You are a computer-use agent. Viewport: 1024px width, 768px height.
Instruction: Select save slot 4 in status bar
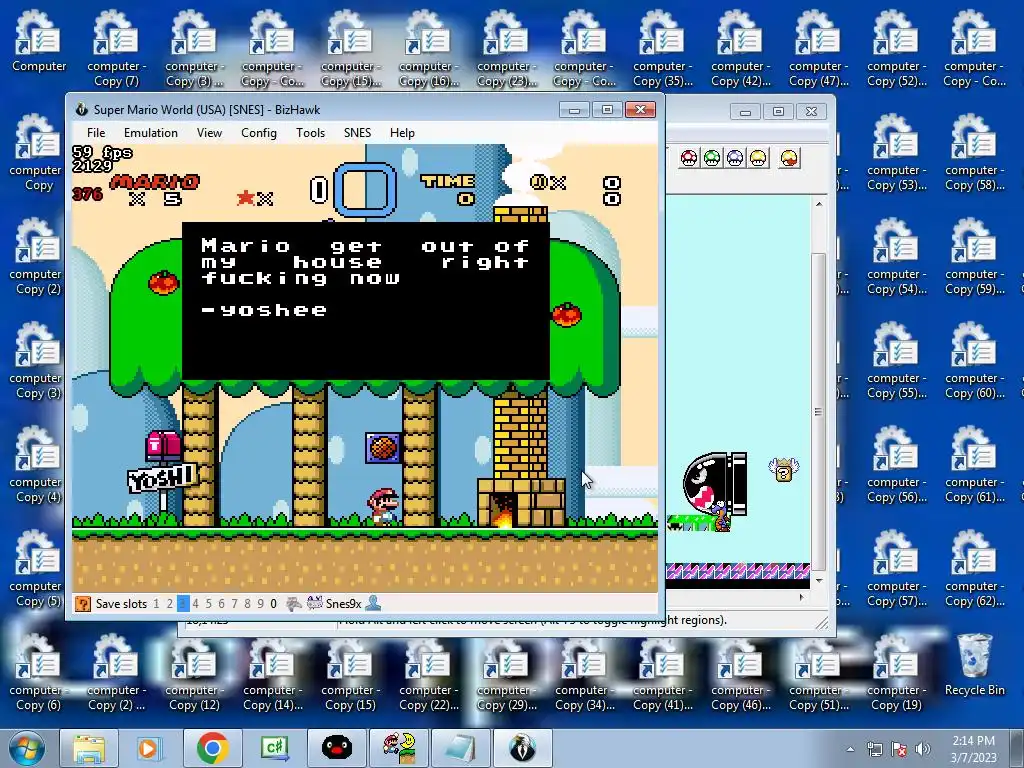click(195, 604)
